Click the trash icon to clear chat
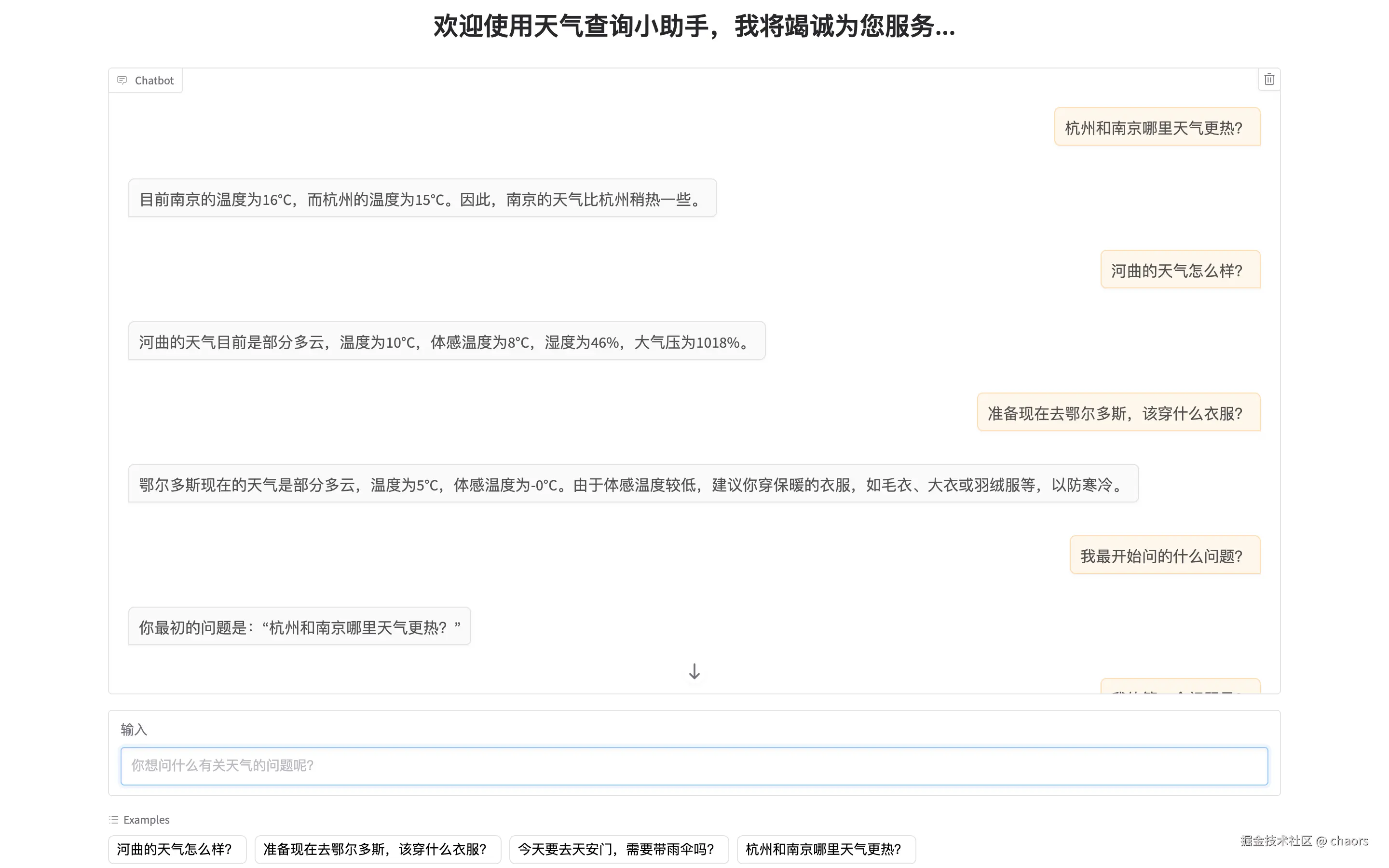This screenshot has width=1389, height=868. point(1268,80)
